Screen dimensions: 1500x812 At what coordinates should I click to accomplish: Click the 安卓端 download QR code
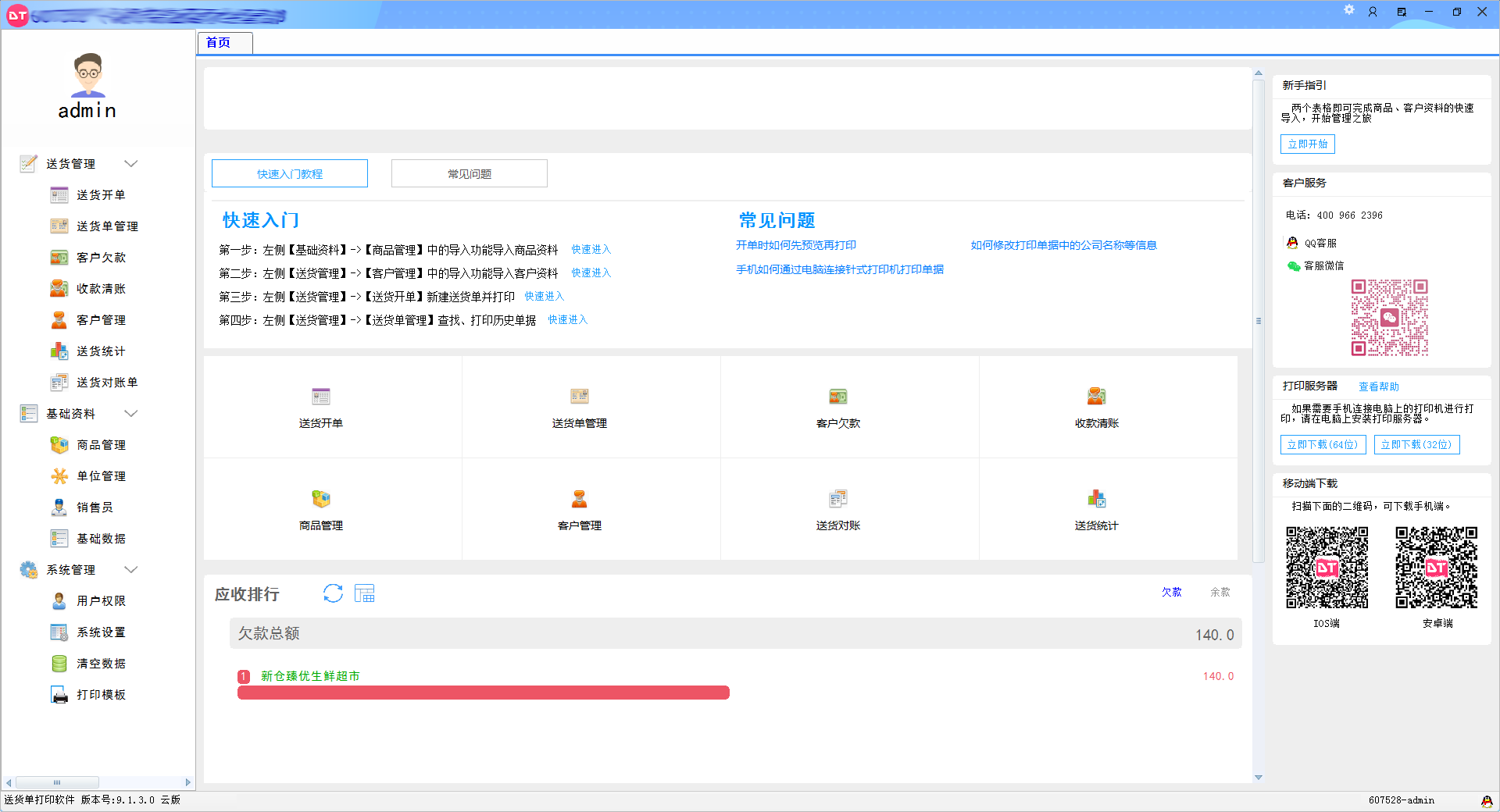[x=1437, y=568]
